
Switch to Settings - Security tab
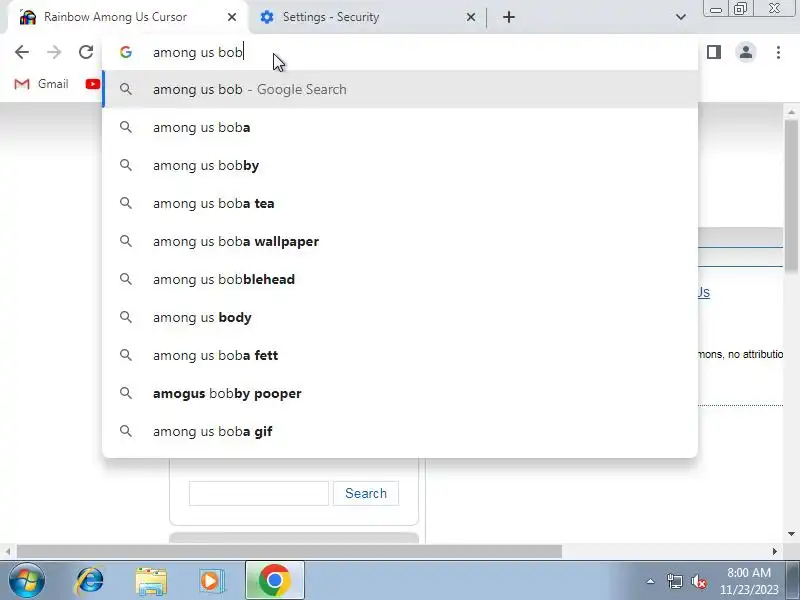366,17
